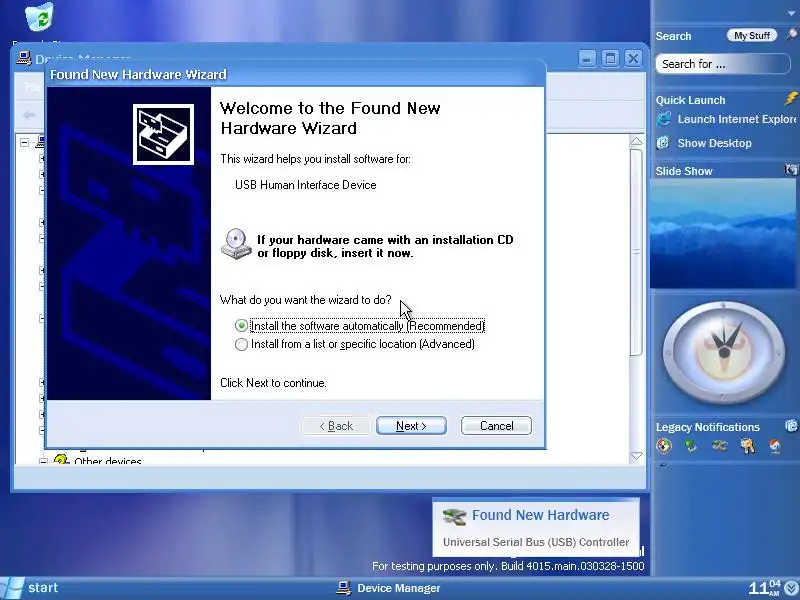This screenshot has height=600, width=800.
Task: Open the Launch Internet Explorer link
Action: [x=736, y=119]
